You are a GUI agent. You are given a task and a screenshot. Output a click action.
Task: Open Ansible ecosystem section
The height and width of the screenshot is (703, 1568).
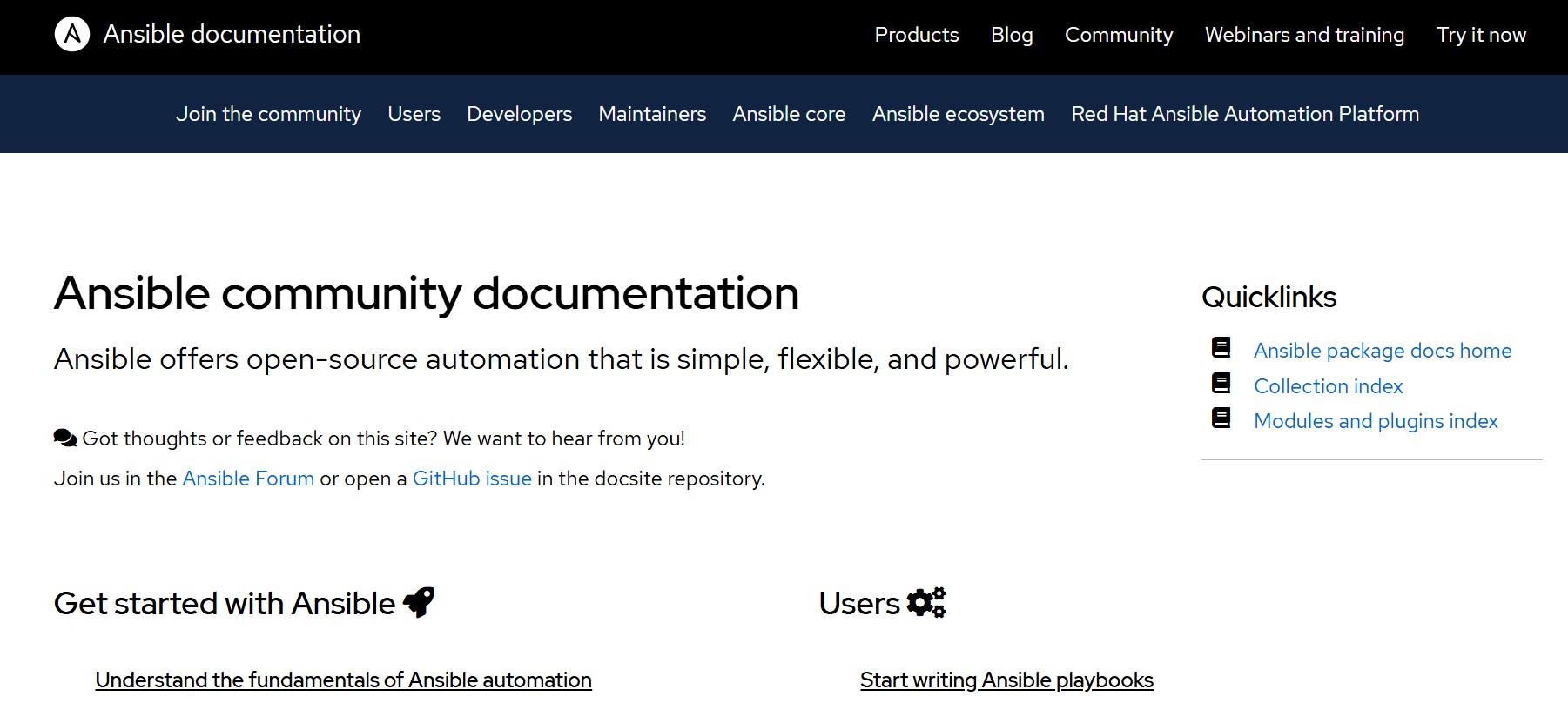click(x=958, y=114)
